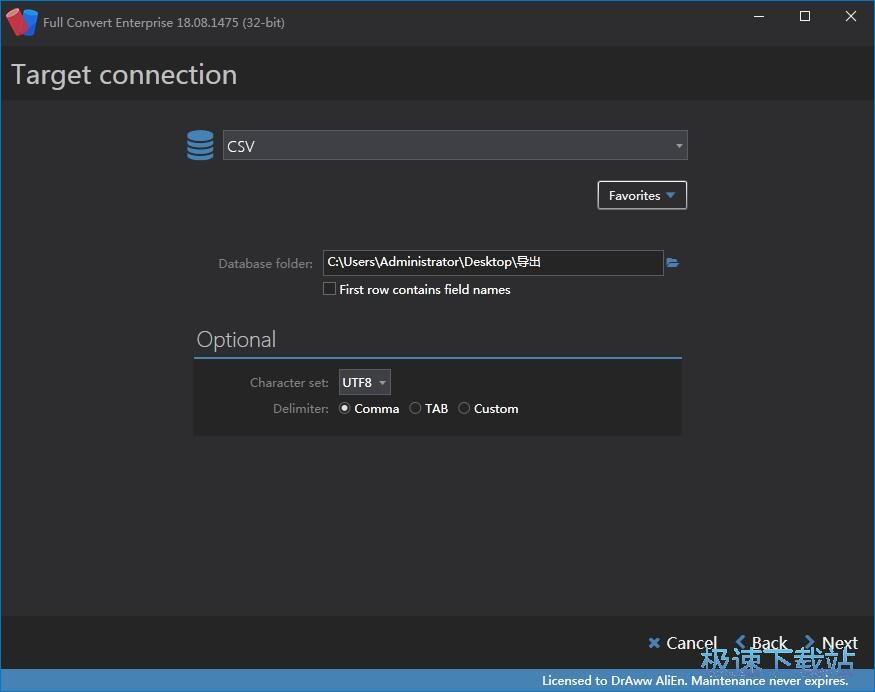
Task: Click the Cancel button
Action: coord(683,643)
